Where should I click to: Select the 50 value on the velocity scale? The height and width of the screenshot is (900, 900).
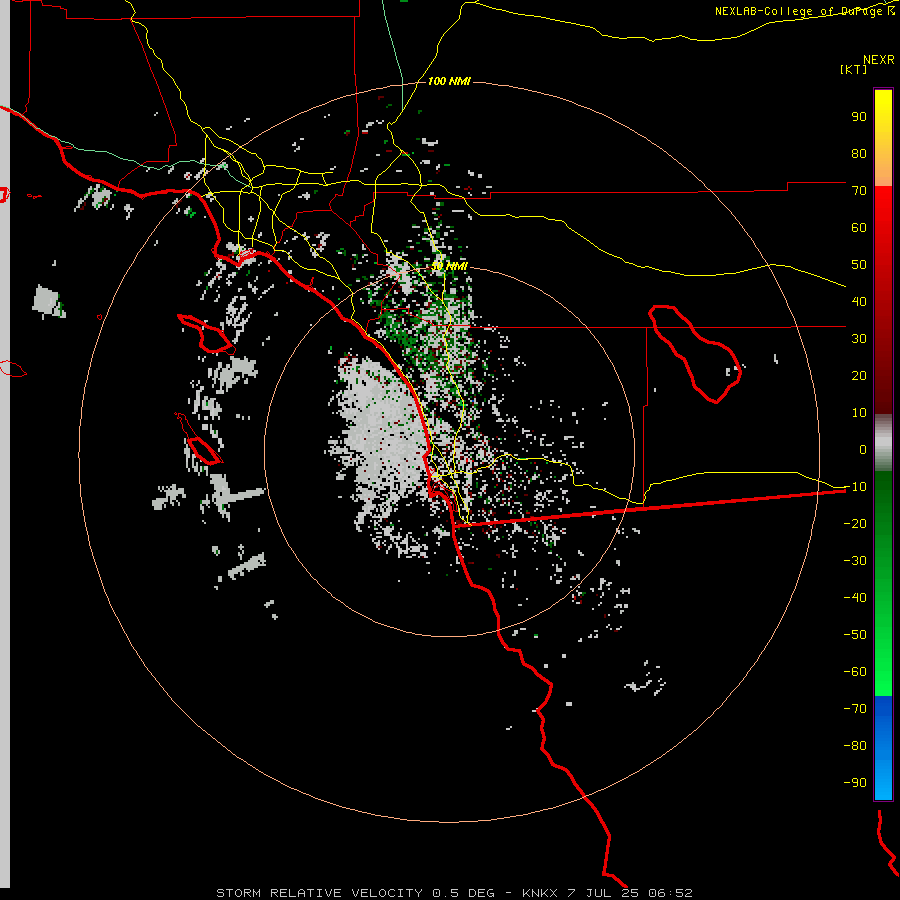tap(859, 265)
